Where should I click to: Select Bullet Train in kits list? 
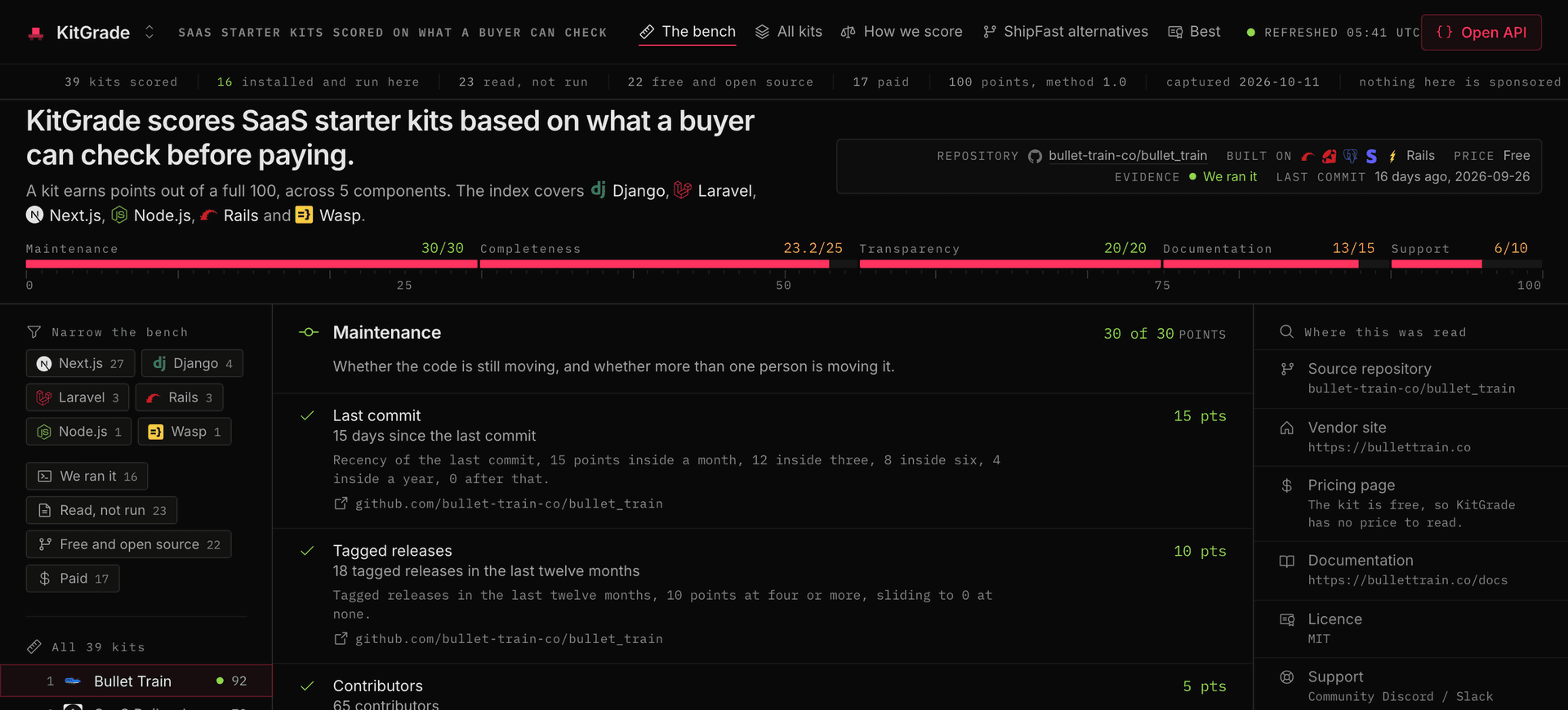[x=136, y=681]
